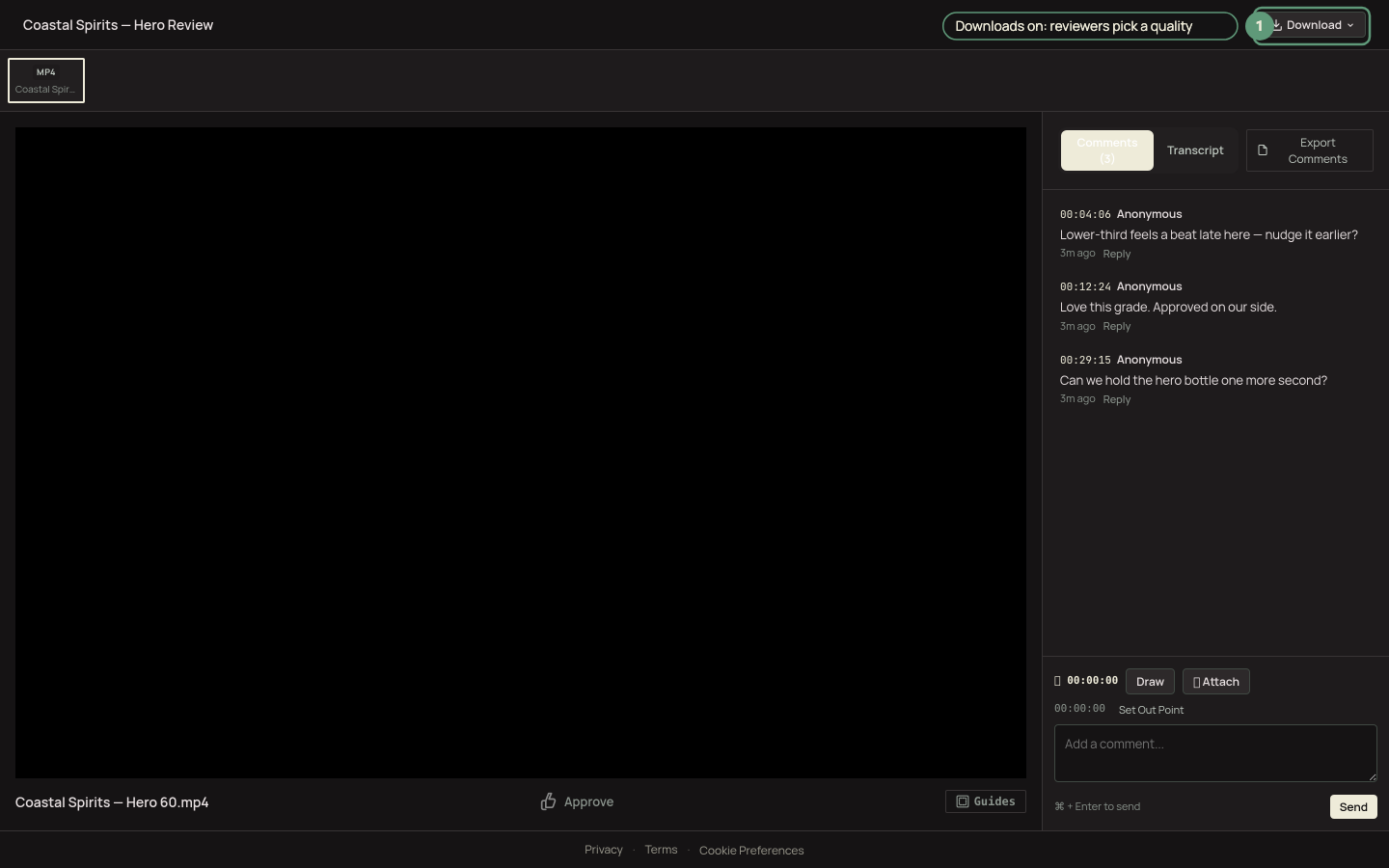Click the 'Downloads on: reviewers pick a quality' banner
The width and height of the screenshot is (1389, 868).
(1090, 26)
